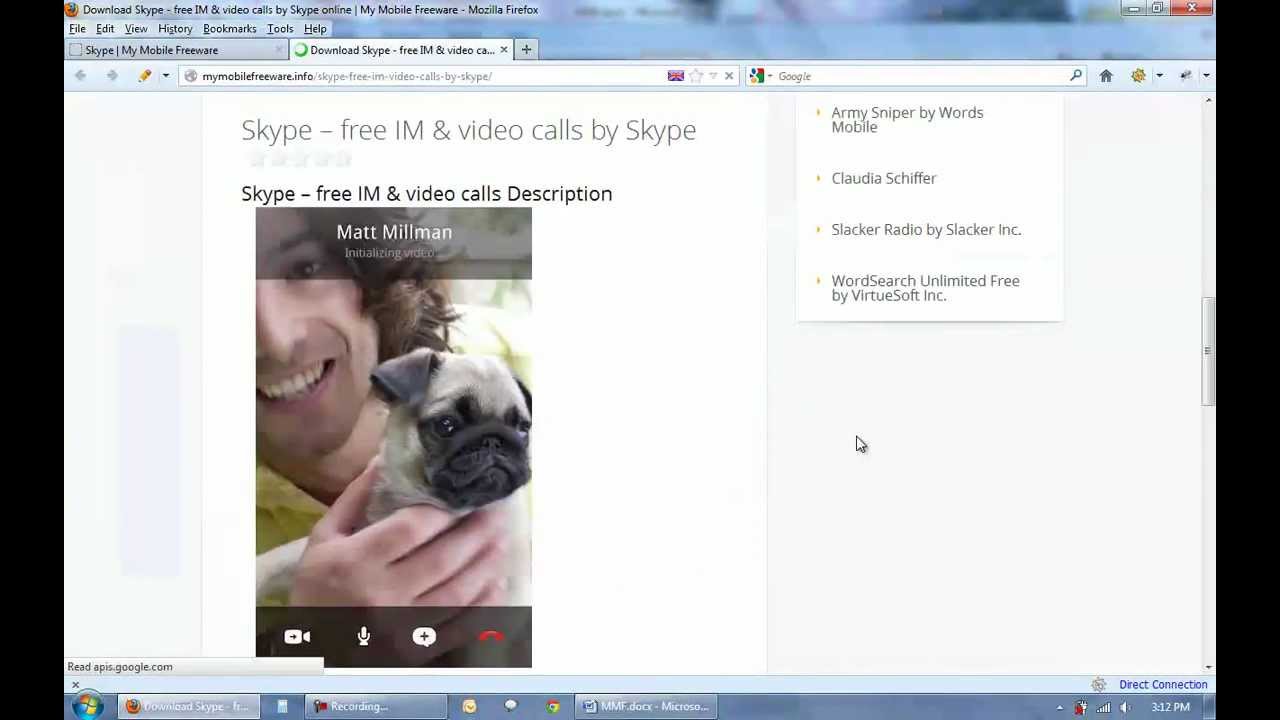The width and height of the screenshot is (1280, 720).
Task: Bookmark this page with the star icon
Action: pos(697,76)
